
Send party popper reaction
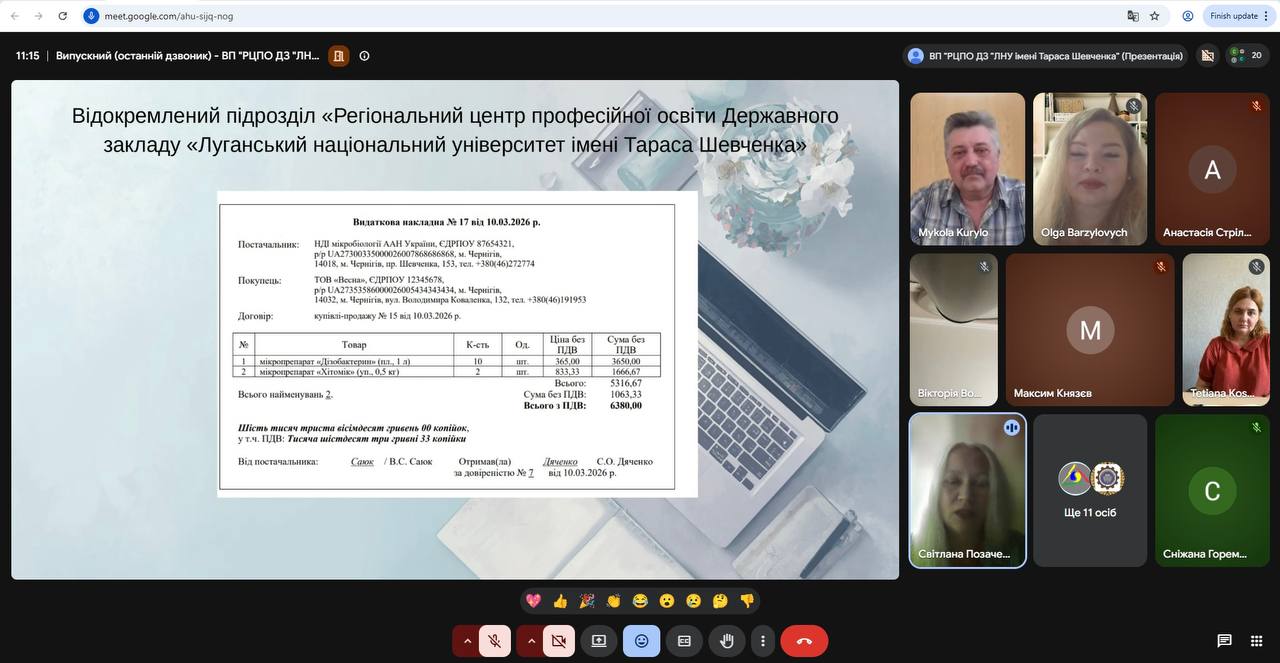point(587,601)
